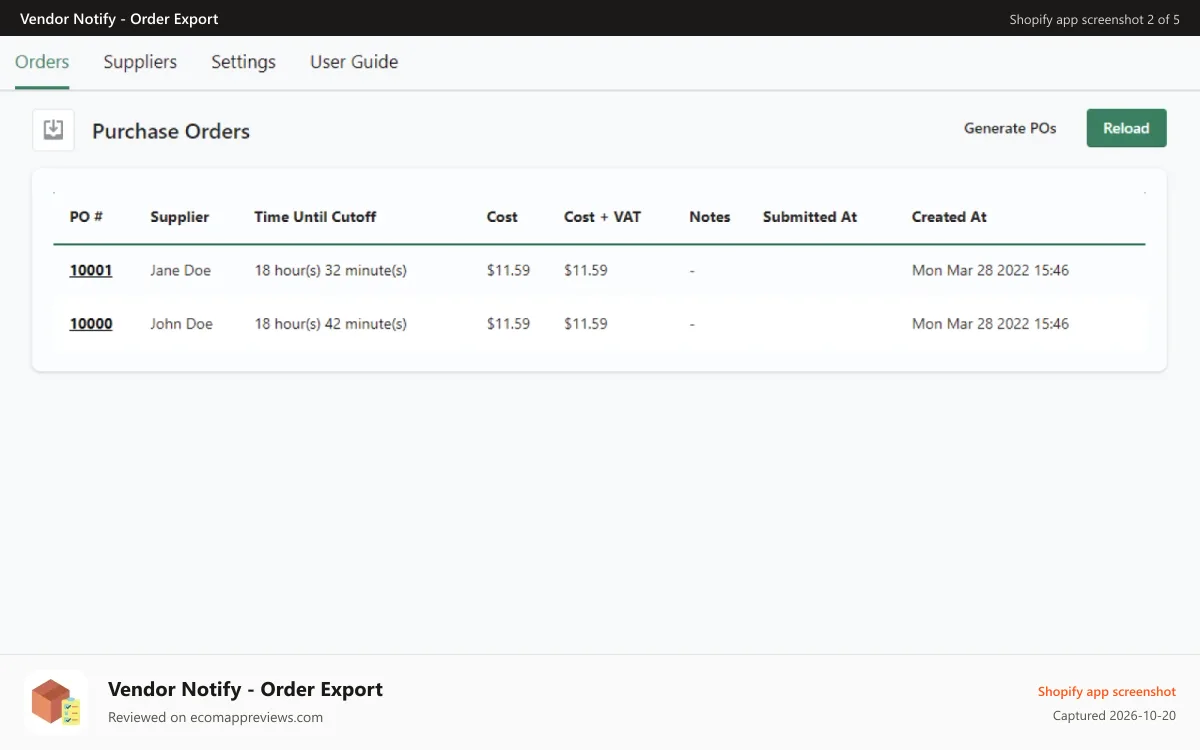This screenshot has width=1200, height=750.
Task: Click the Cost + VAT column header
Action: coord(602,217)
